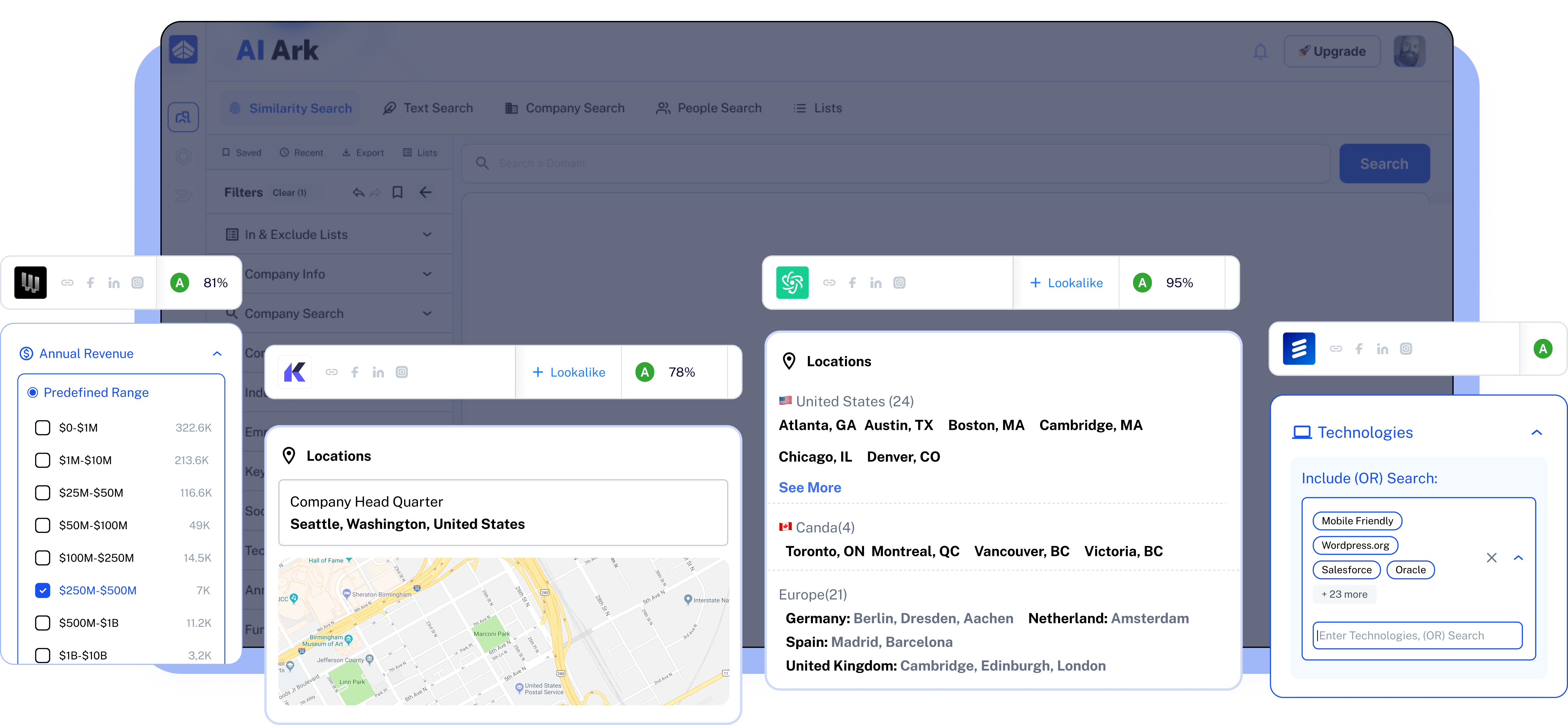
Task: Select the Predefined Range radio button
Action: [x=33, y=393]
